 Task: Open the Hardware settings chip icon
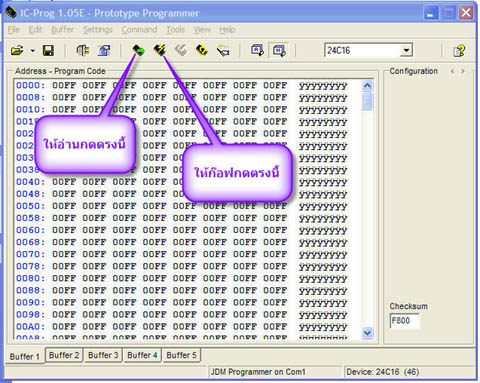pyautogui.click(x=83, y=50)
